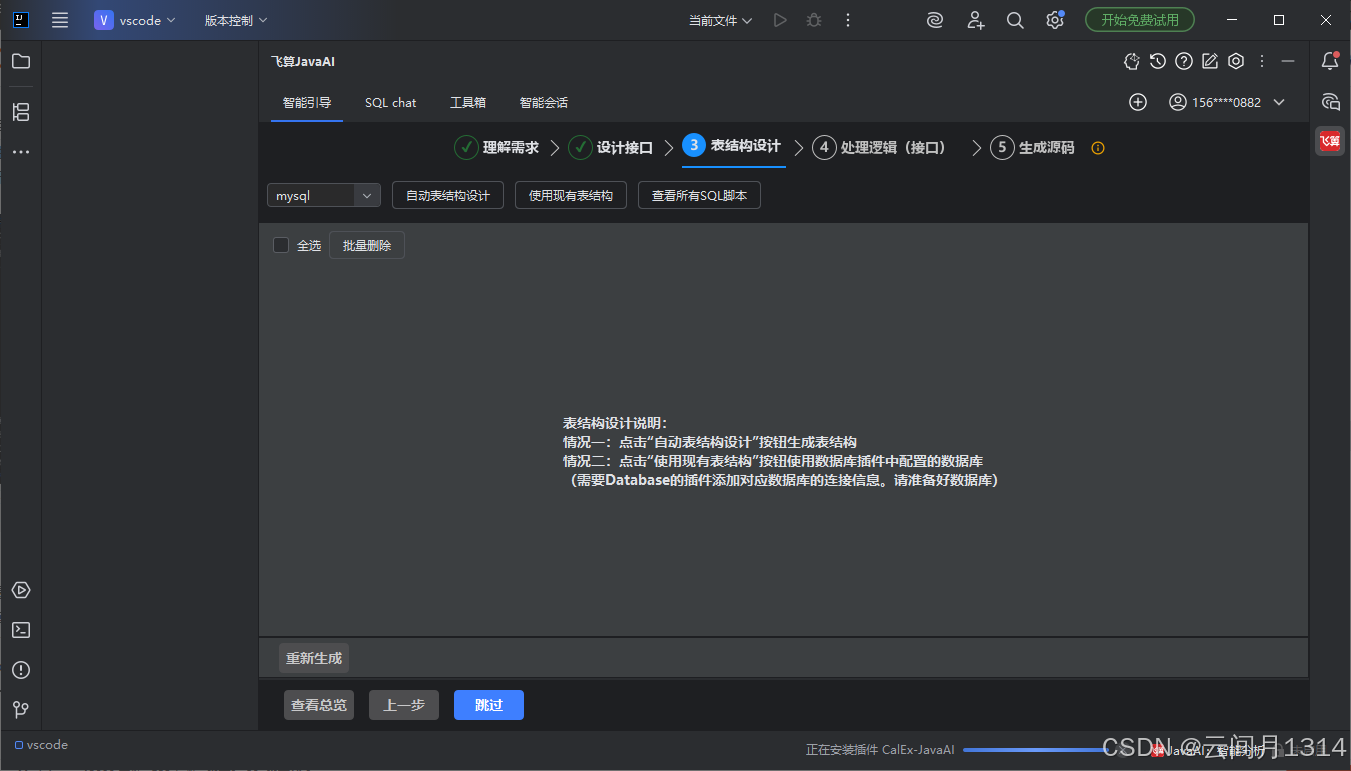1351x771 pixels.
Task: Open the Project tool window folder icon
Action: tap(21, 61)
